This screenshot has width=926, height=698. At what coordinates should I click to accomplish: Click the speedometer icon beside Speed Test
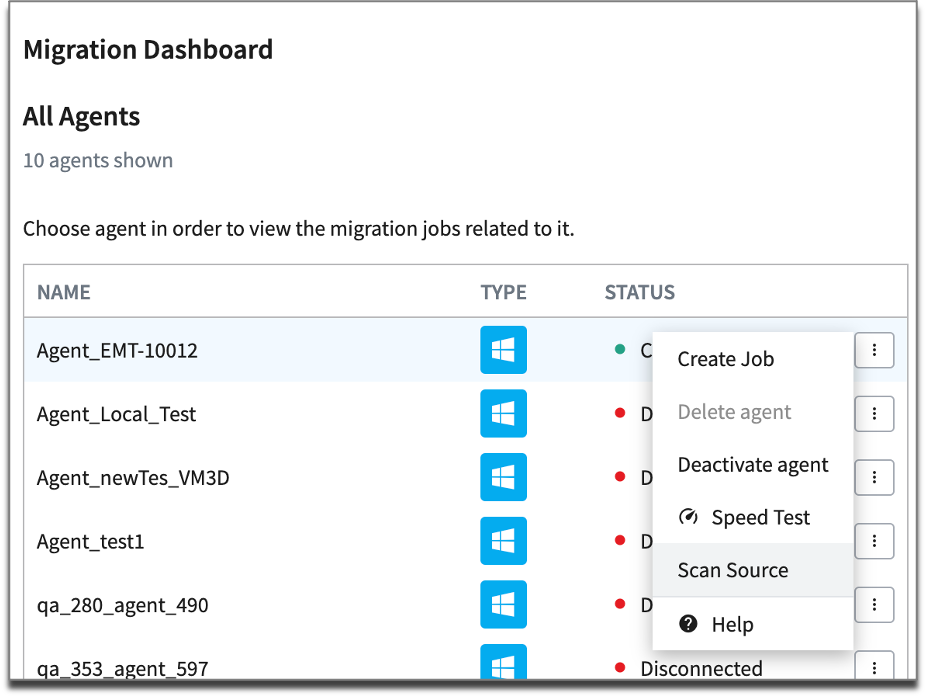(x=688, y=517)
